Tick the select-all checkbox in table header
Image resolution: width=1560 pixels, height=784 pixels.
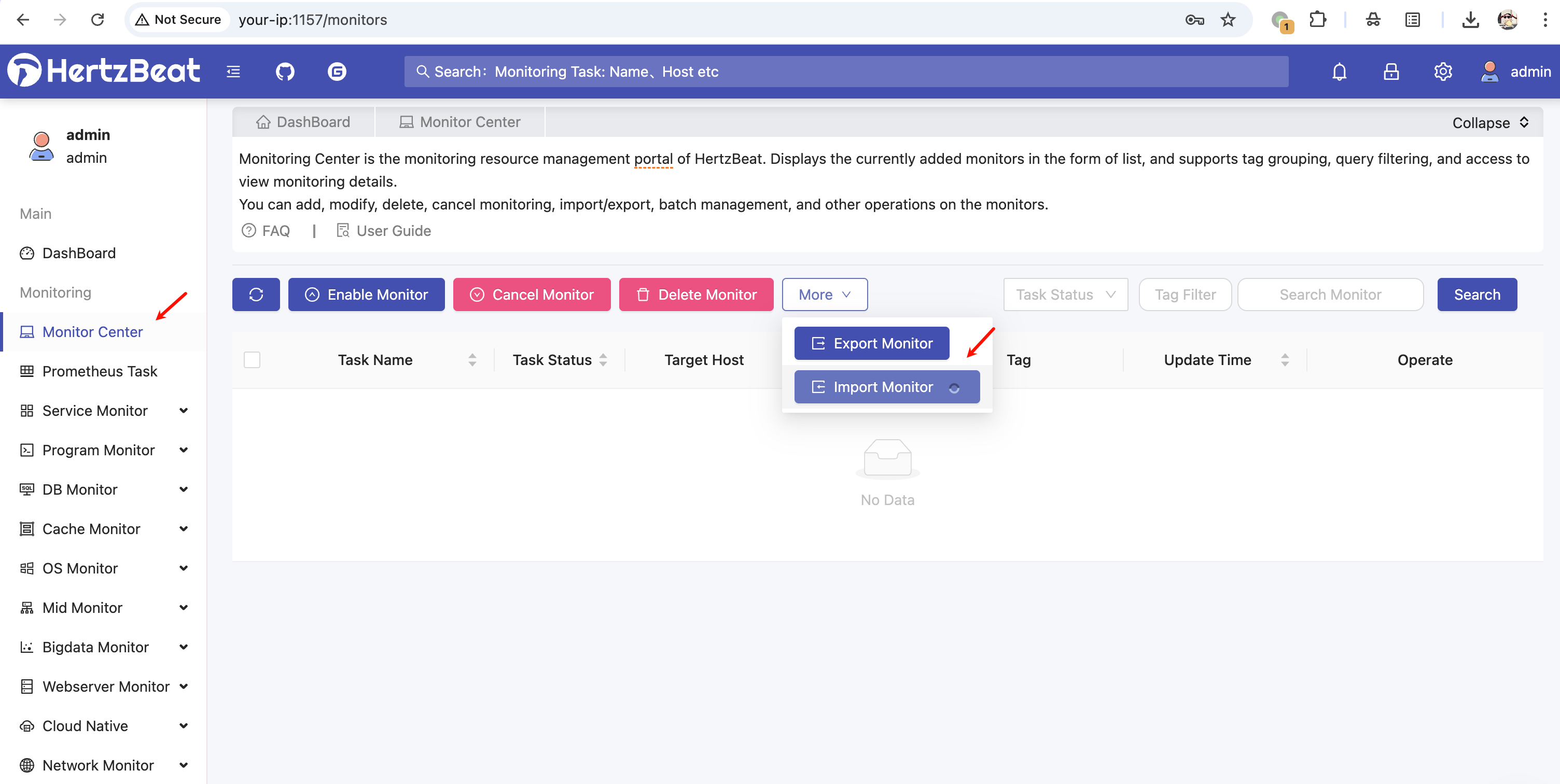pyautogui.click(x=252, y=360)
